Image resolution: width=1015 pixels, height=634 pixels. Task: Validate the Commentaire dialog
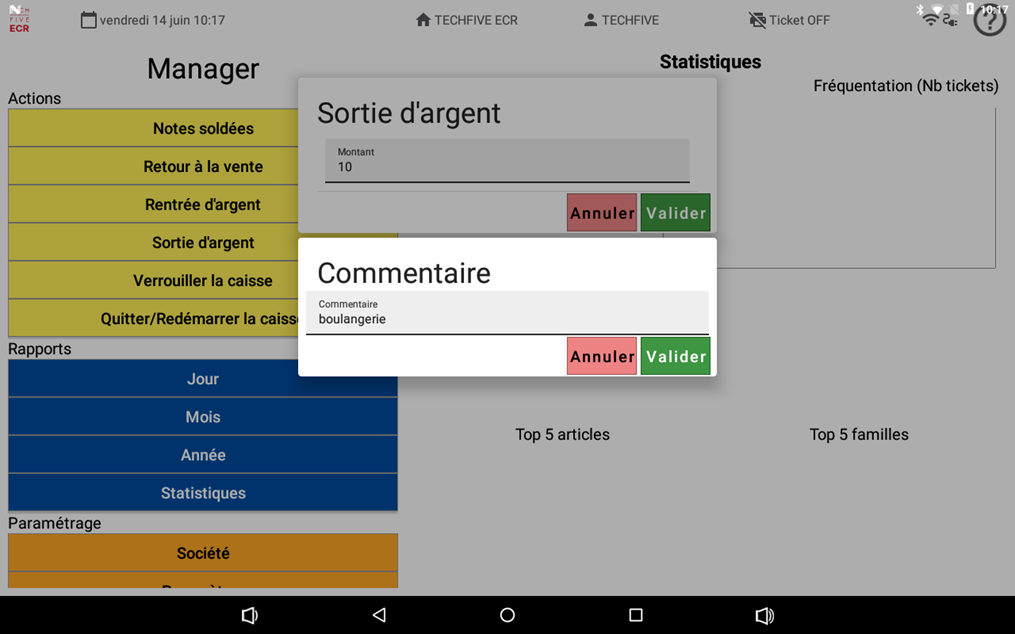[x=675, y=356]
